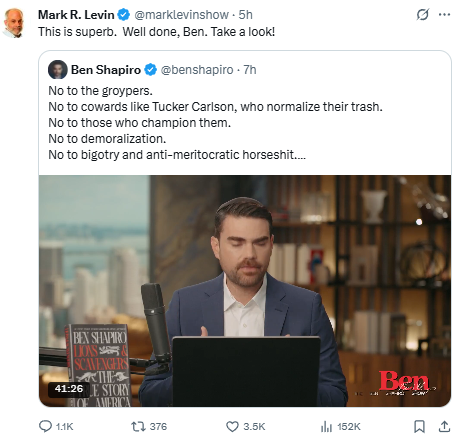Open the 5h timestamp of Levin's post

246,15
